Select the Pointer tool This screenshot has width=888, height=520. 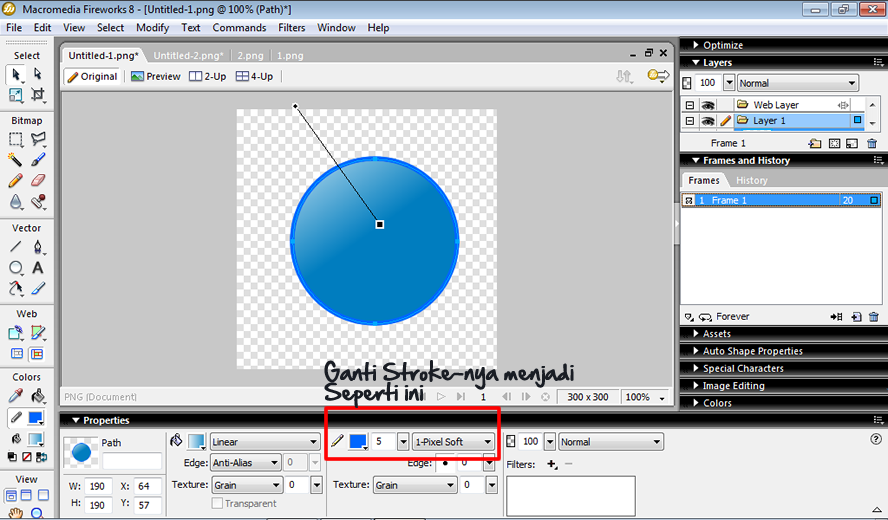pos(16,74)
